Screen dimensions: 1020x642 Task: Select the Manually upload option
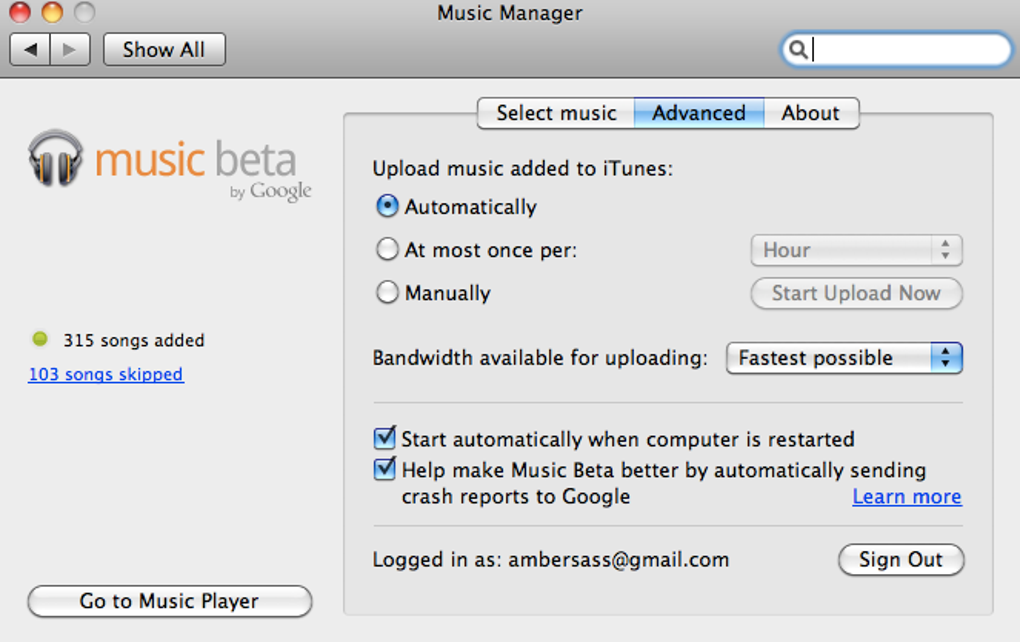tap(387, 293)
